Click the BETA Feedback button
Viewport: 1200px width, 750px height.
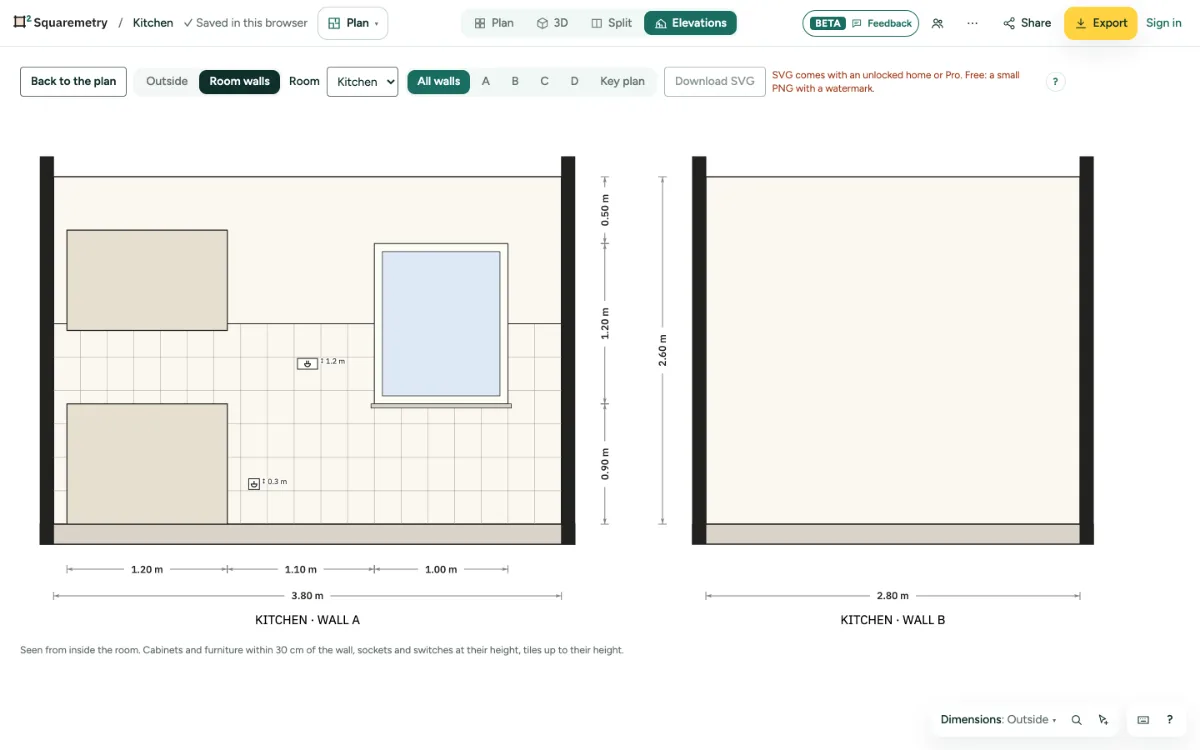pos(860,23)
